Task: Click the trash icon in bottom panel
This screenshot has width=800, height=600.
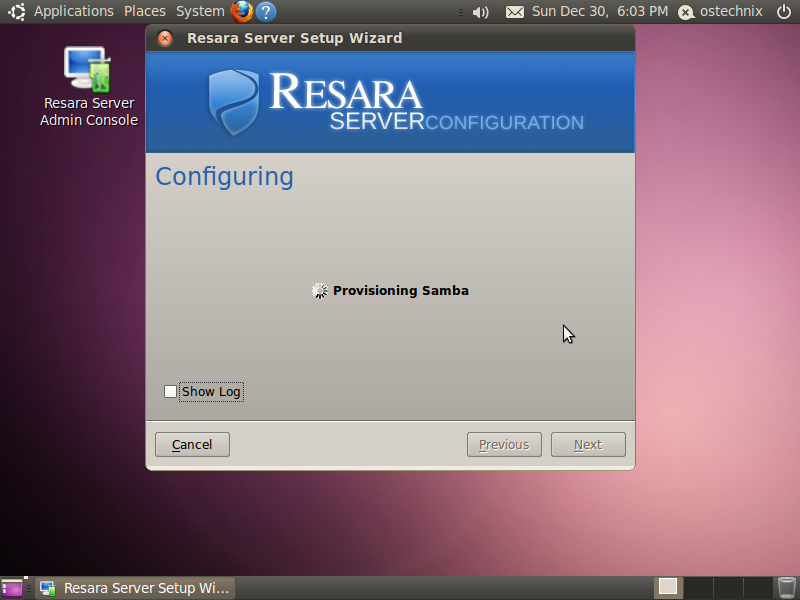Action: [786, 588]
